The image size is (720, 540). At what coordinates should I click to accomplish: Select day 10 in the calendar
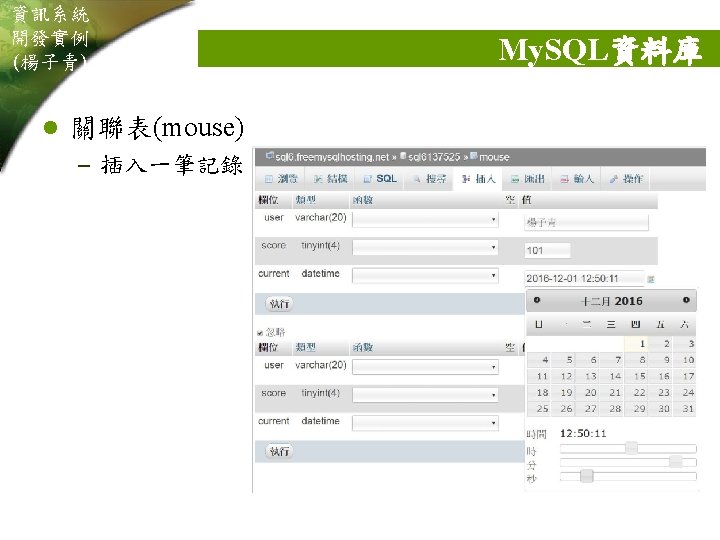click(x=685, y=360)
